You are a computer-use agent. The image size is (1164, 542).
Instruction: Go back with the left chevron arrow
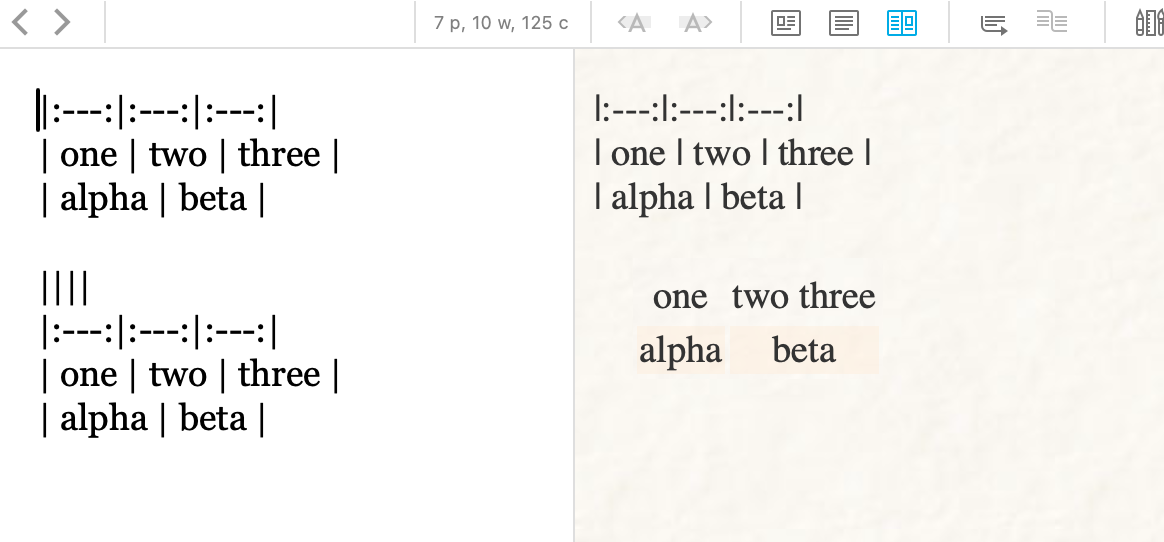pos(20,22)
